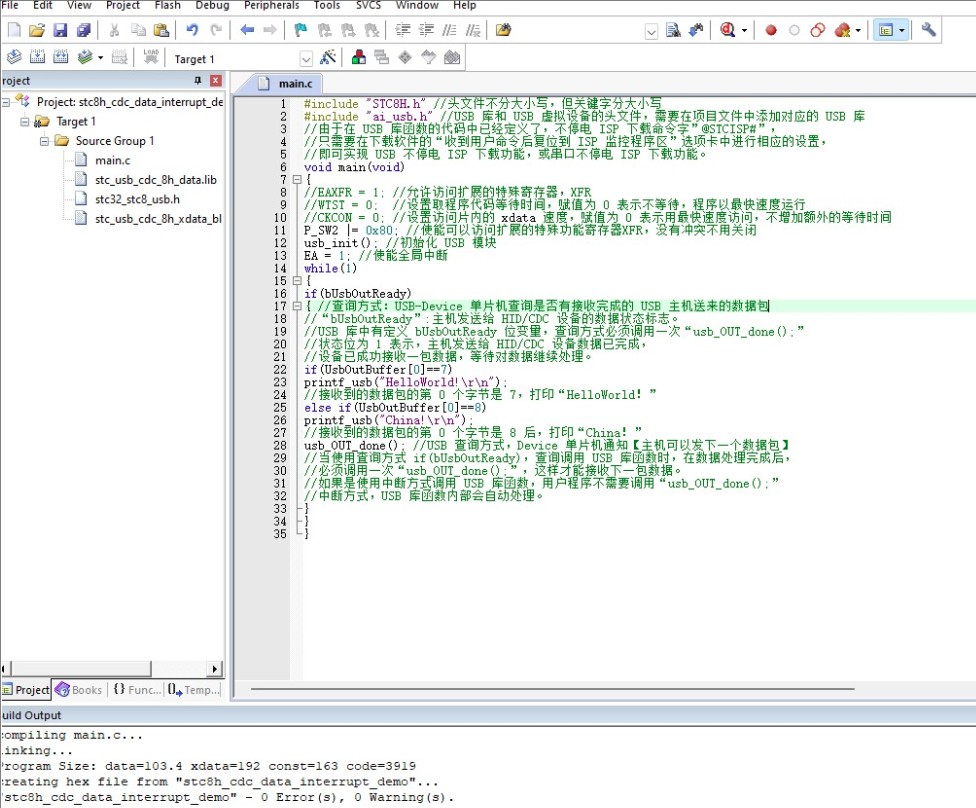Open the breakpoint kill dropdown arrow
Image resolution: width=976 pixels, height=808 pixels.
coord(858,30)
